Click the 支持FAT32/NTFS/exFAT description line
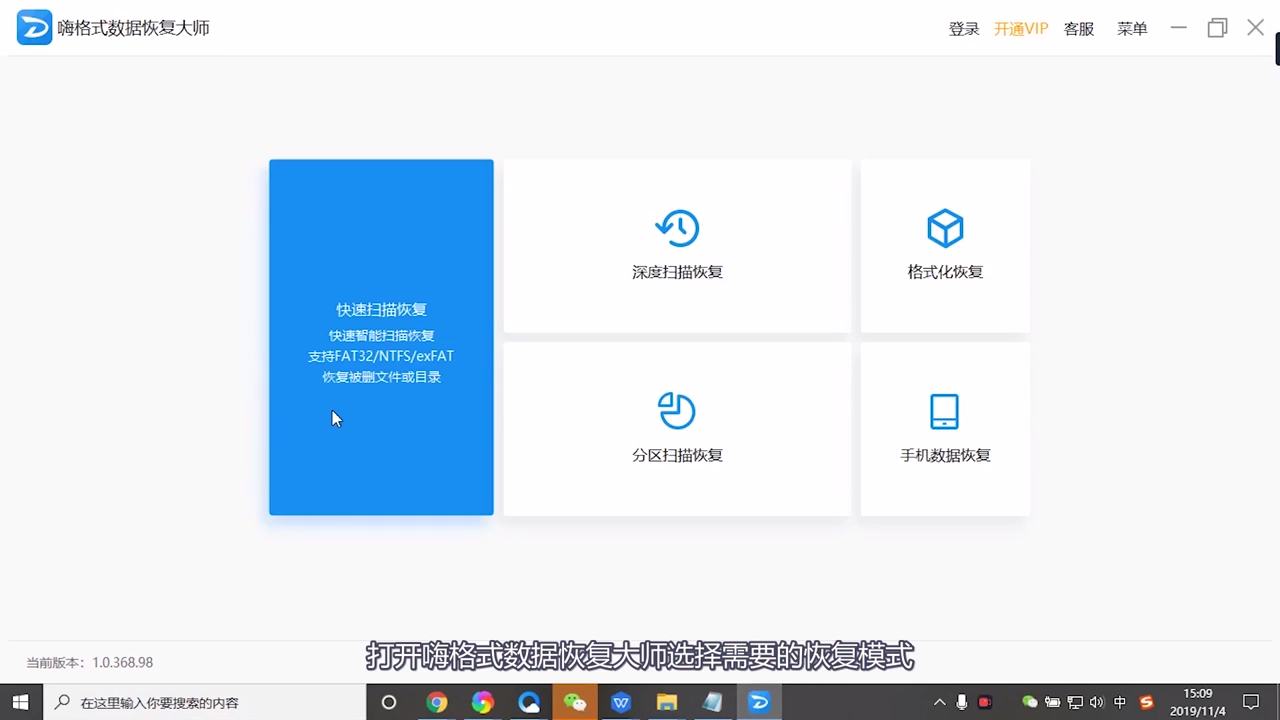This screenshot has width=1280, height=720. tap(381, 356)
